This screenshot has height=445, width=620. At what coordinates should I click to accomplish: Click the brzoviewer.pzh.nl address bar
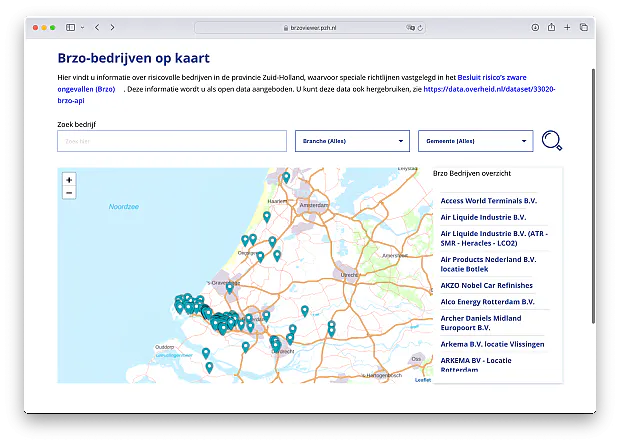(x=310, y=28)
